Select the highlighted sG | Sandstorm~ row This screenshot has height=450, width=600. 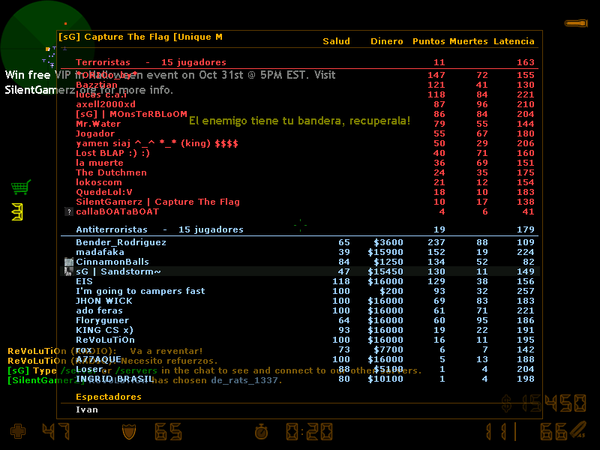[x=300, y=271]
